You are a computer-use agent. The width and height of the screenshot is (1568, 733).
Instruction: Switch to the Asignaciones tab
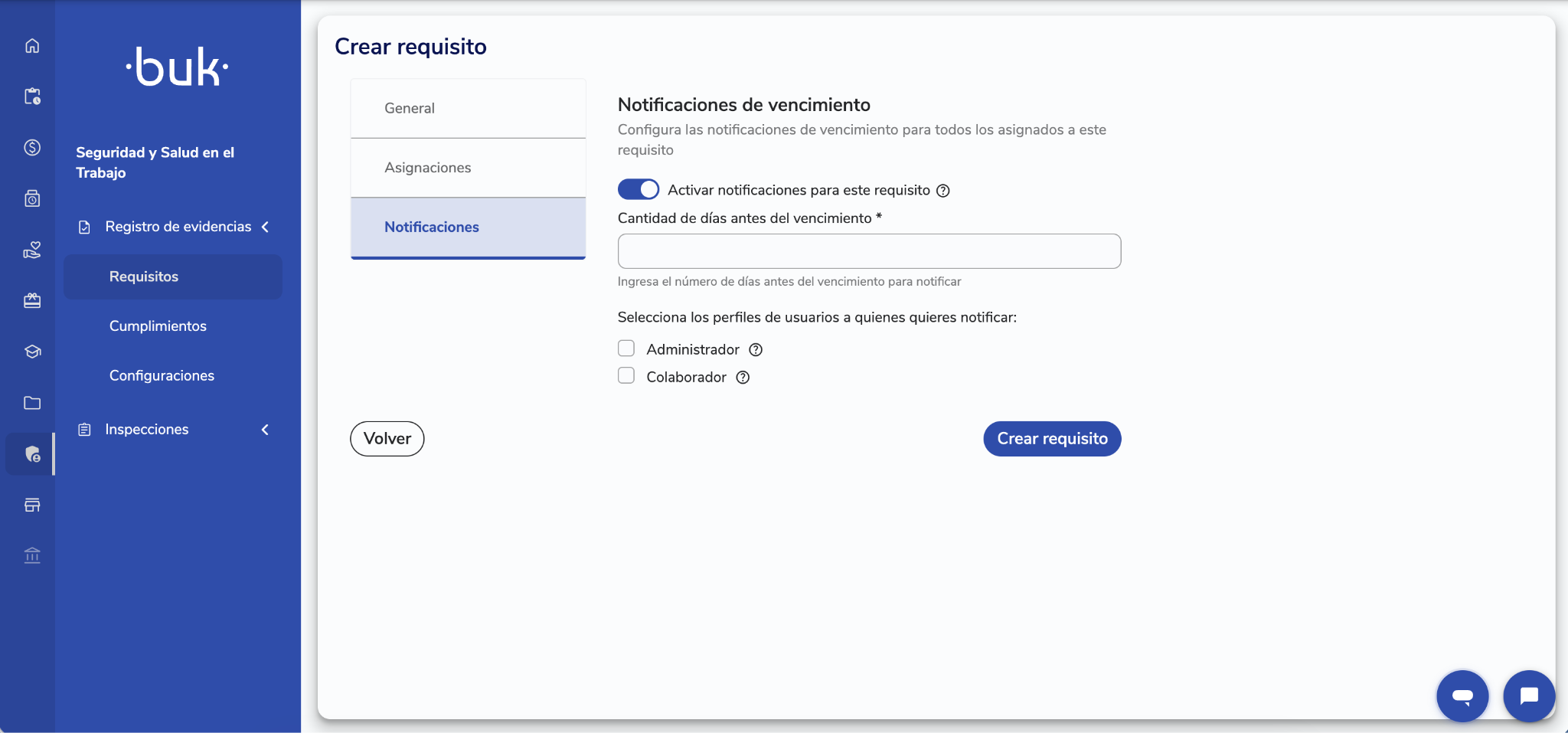coord(468,168)
